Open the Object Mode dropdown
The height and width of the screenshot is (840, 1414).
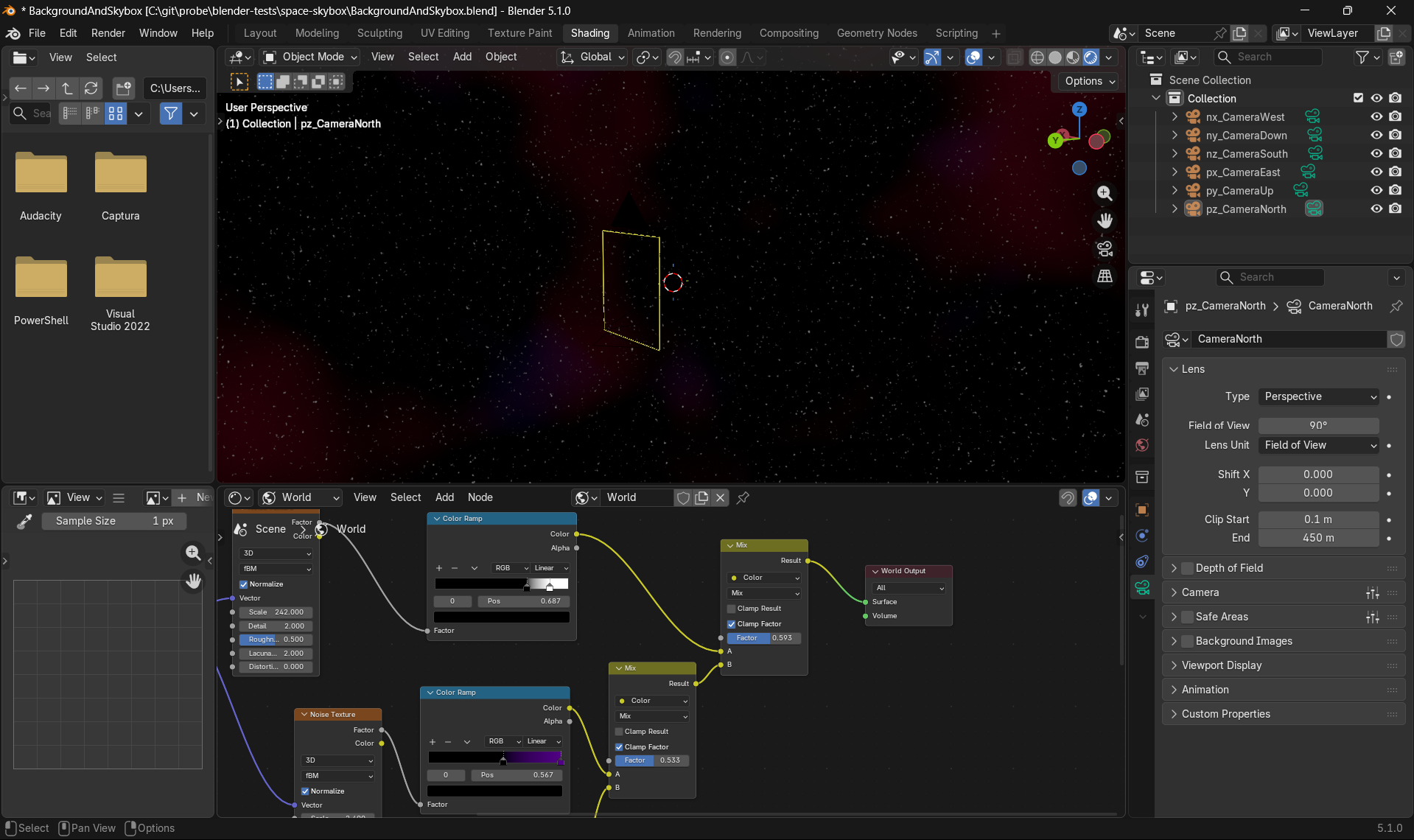tap(309, 57)
